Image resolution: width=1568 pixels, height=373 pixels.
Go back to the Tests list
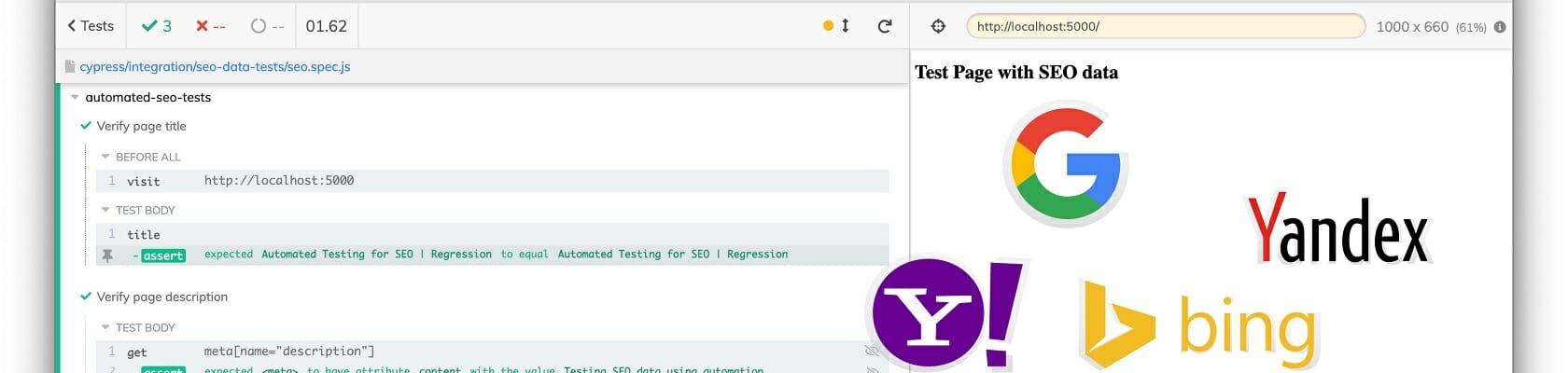[90, 26]
